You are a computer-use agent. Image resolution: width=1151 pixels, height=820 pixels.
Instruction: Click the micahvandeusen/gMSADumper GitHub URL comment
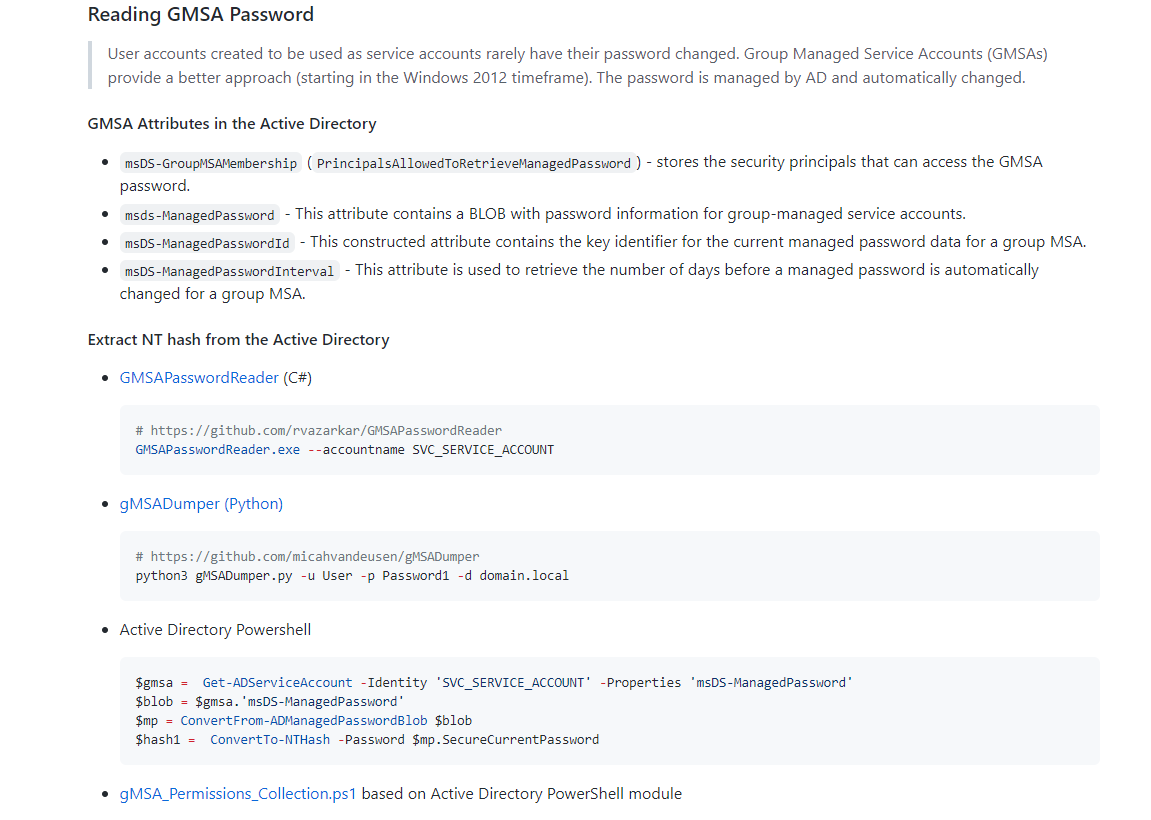(308, 556)
